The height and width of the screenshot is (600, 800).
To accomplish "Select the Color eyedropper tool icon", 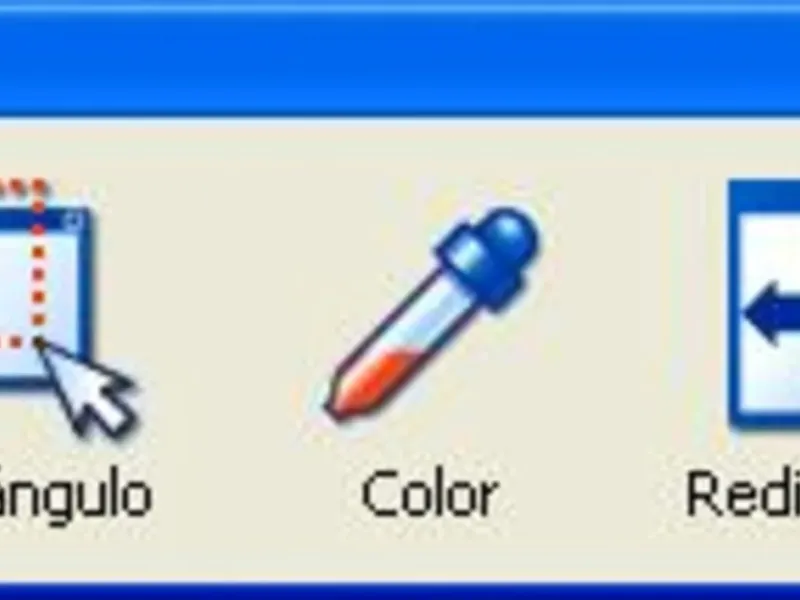I will pyautogui.click(x=433, y=315).
